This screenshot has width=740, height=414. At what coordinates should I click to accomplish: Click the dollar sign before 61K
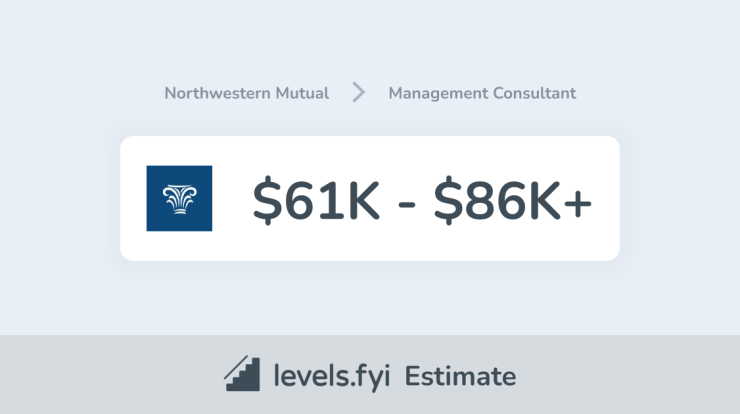[x=267, y=200]
